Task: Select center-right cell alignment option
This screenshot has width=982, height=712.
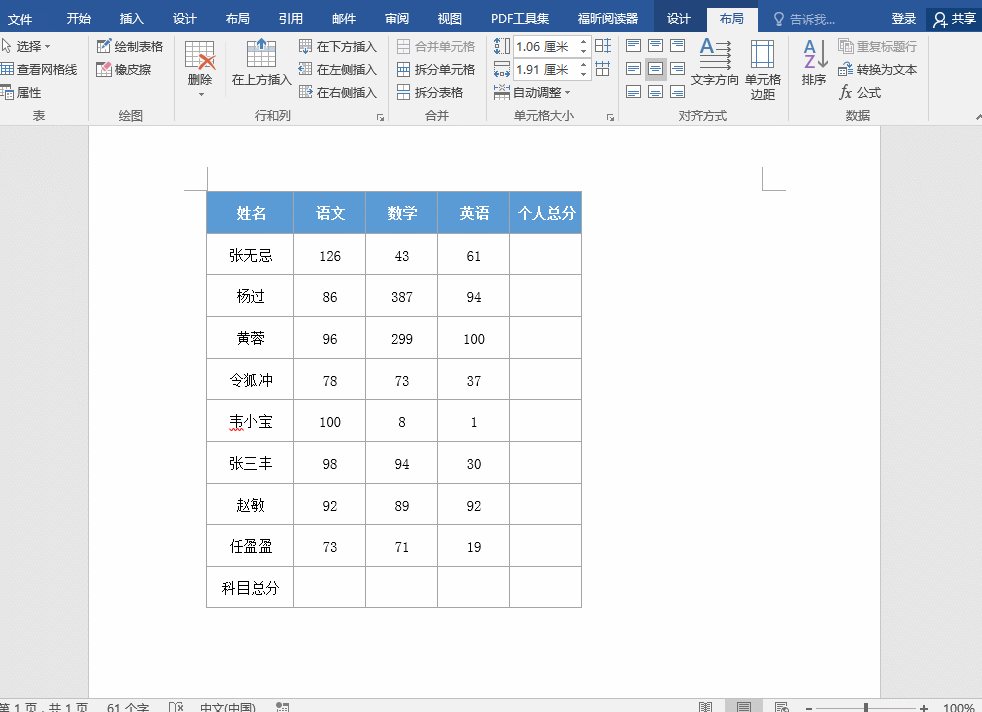Action: pyautogui.click(x=677, y=69)
